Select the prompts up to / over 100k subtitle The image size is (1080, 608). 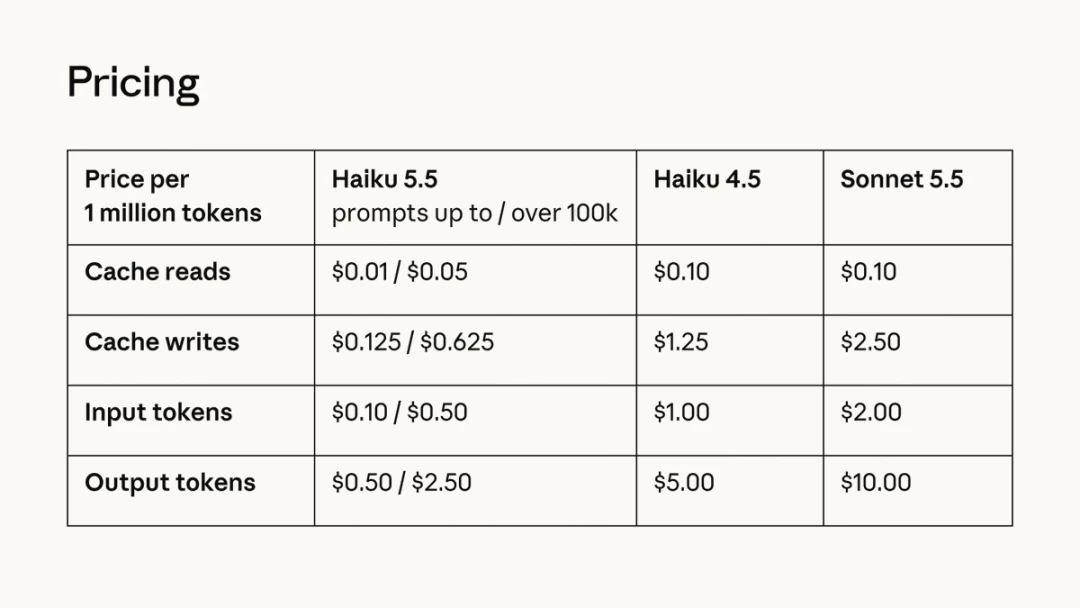coord(475,213)
